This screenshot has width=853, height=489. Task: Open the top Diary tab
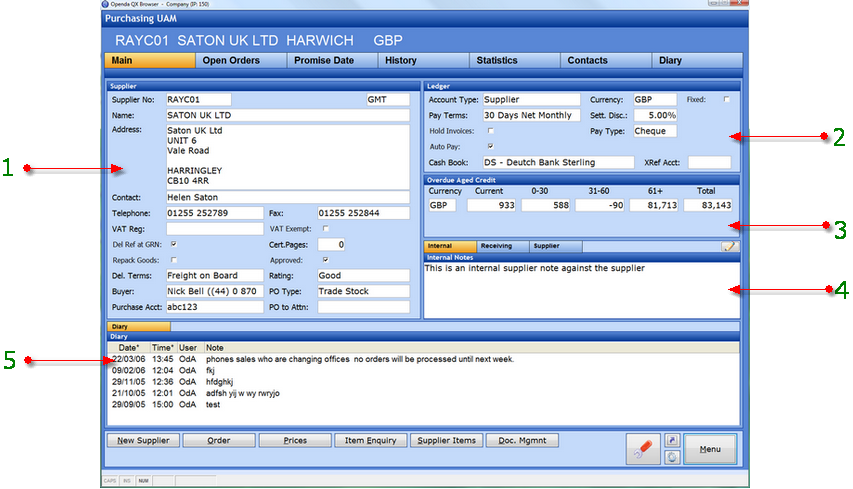tap(697, 60)
